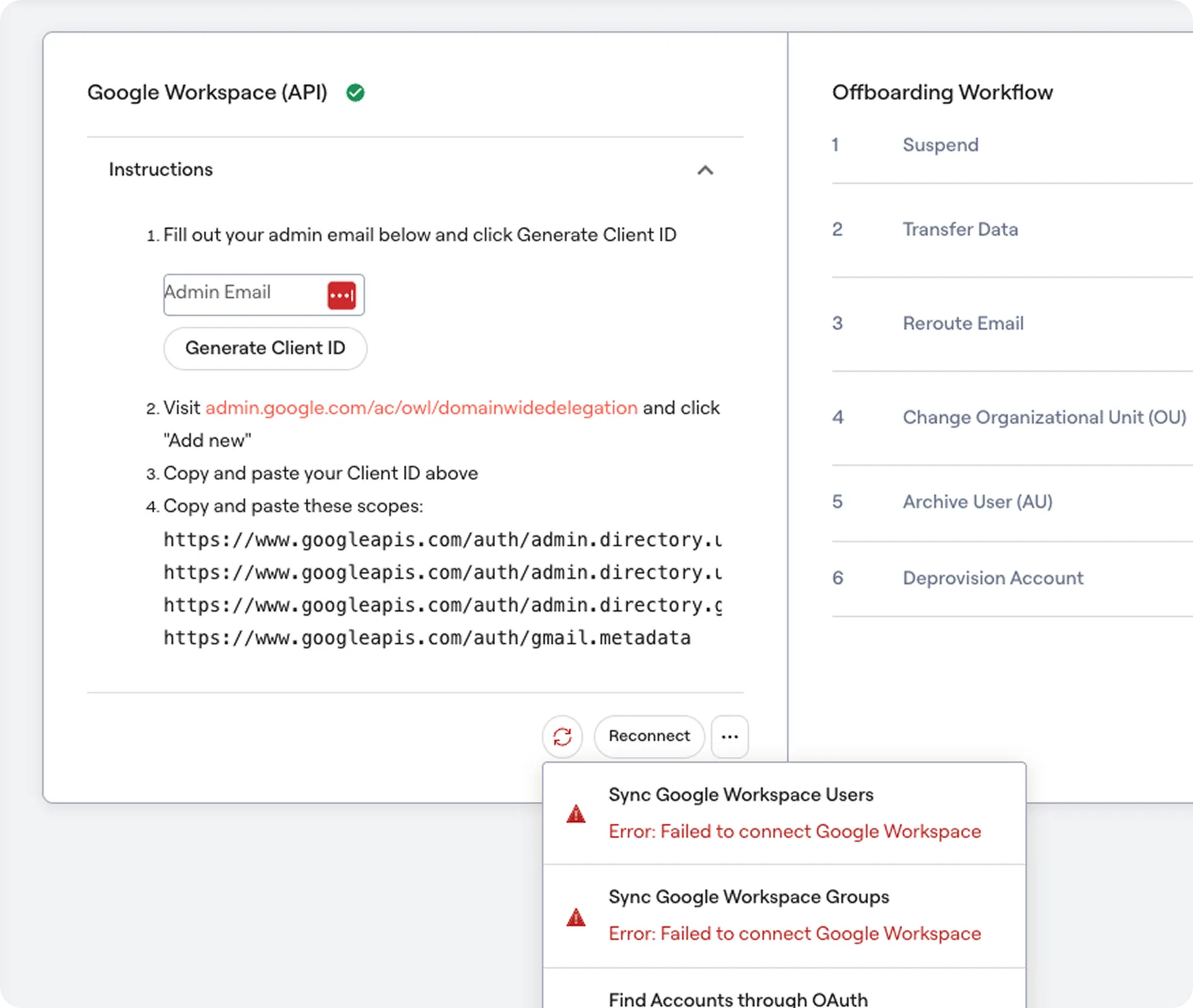Viewport: 1193px width, 1008px height.
Task: Click error text under Sync Google Workspace Groups
Action: (795, 934)
